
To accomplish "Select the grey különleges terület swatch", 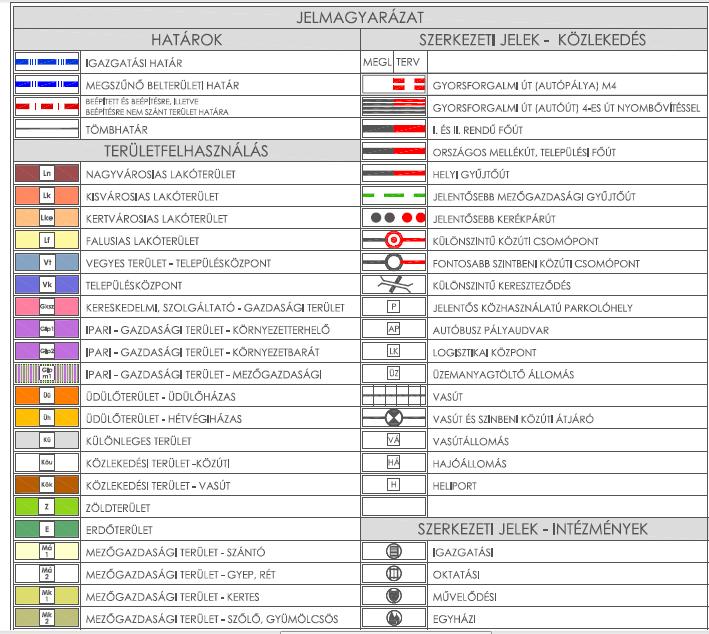I will [47, 440].
